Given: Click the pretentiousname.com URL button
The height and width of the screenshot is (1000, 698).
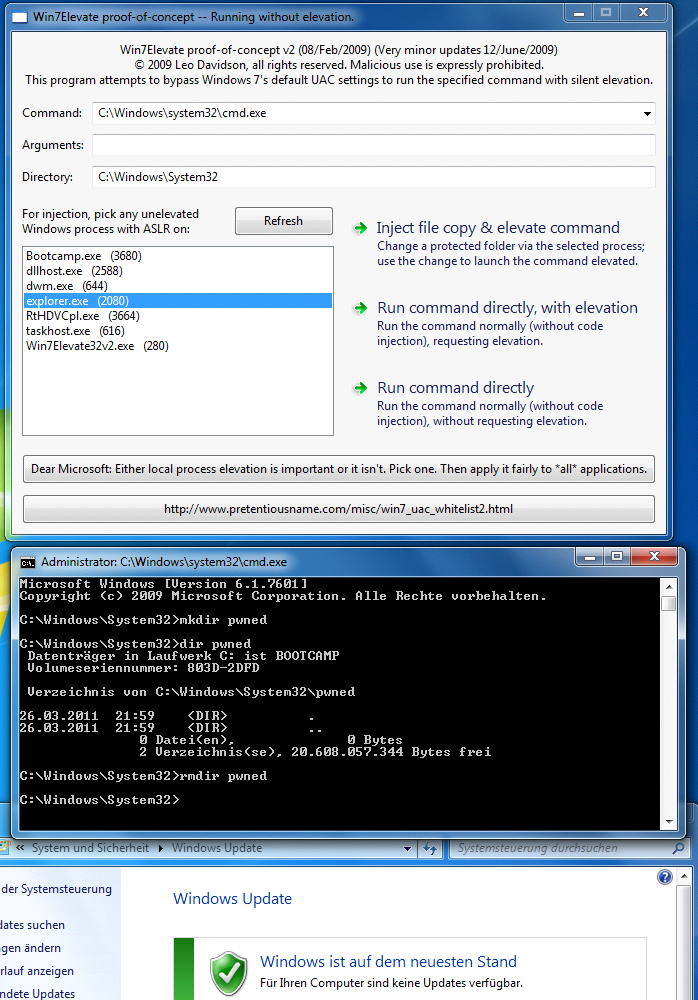Looking at the screenshot, I should pos(338,509).
